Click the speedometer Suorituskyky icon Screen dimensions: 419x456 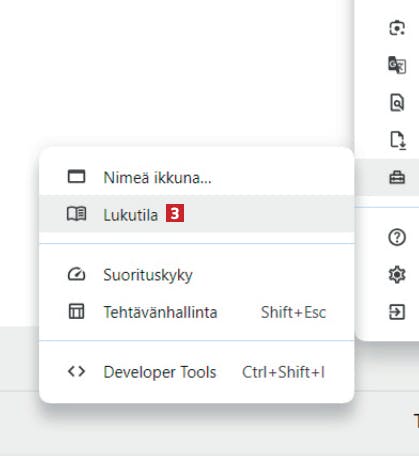[76, 275]
